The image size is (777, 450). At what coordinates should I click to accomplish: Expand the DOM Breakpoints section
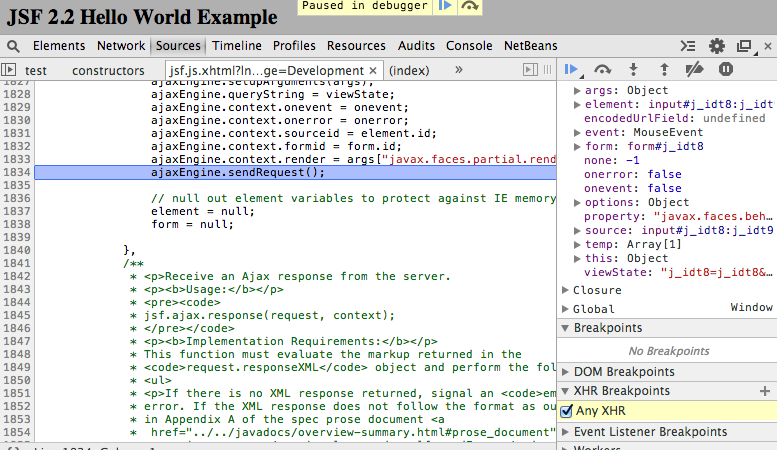coord(565,372)
